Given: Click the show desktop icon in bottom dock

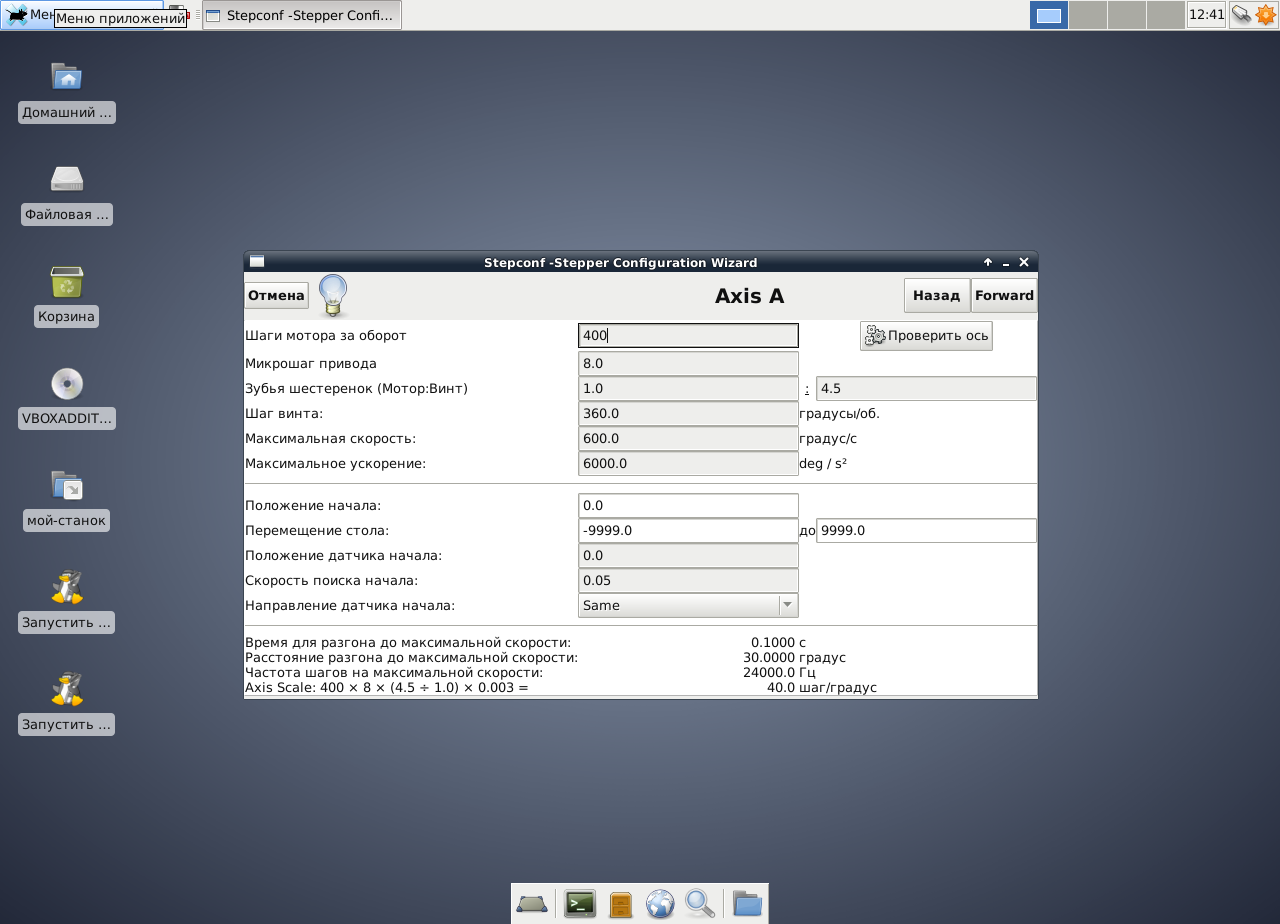Looking at the screenshot, I should [x=531, y=904].
